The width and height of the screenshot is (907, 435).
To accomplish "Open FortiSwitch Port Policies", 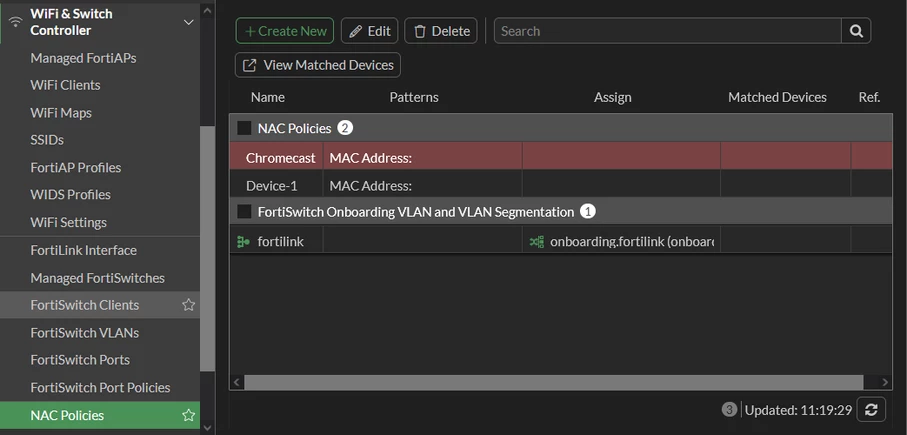I will tap(100, 388).
